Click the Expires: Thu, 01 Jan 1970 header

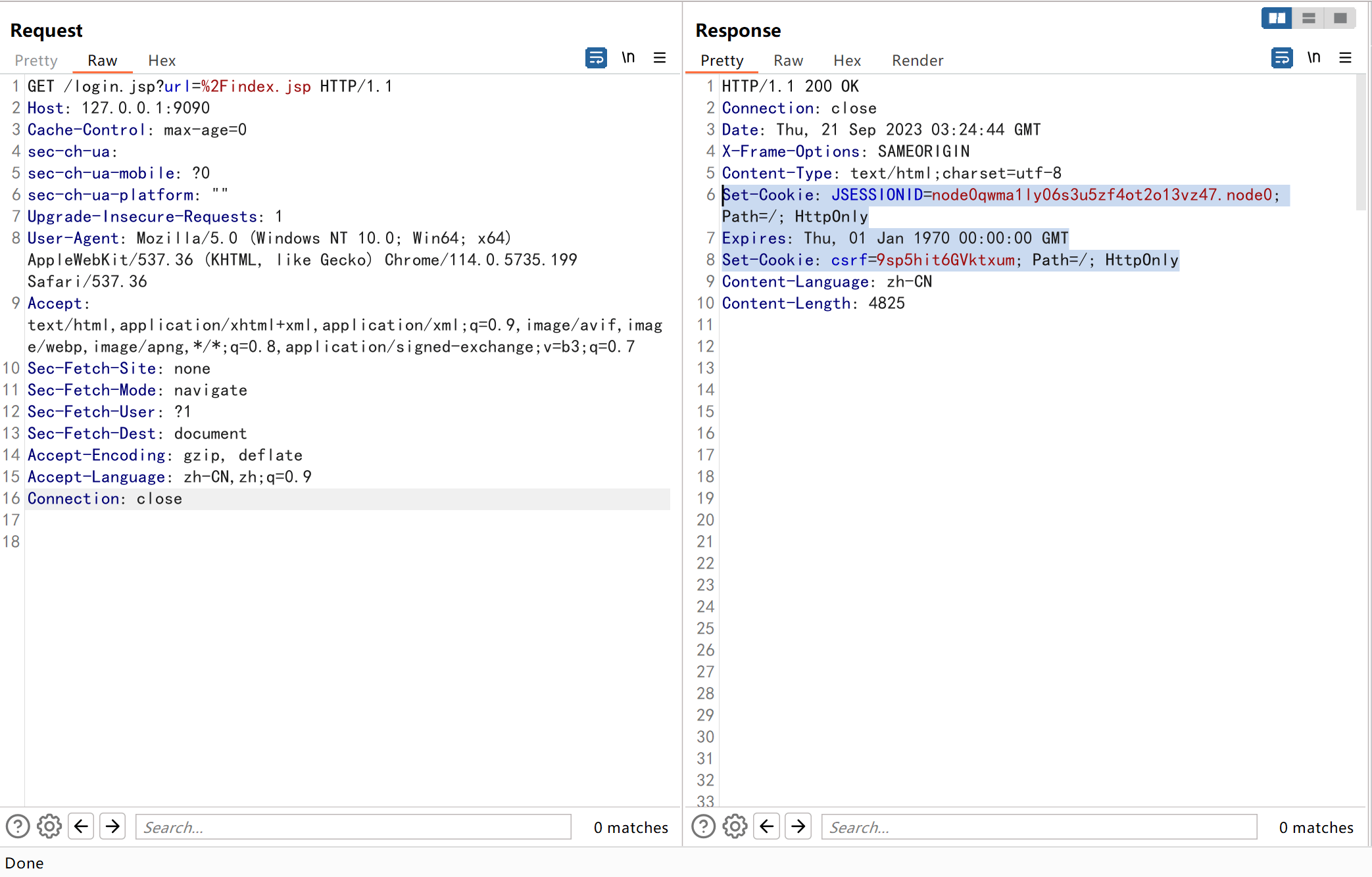(x=895, y=238)
